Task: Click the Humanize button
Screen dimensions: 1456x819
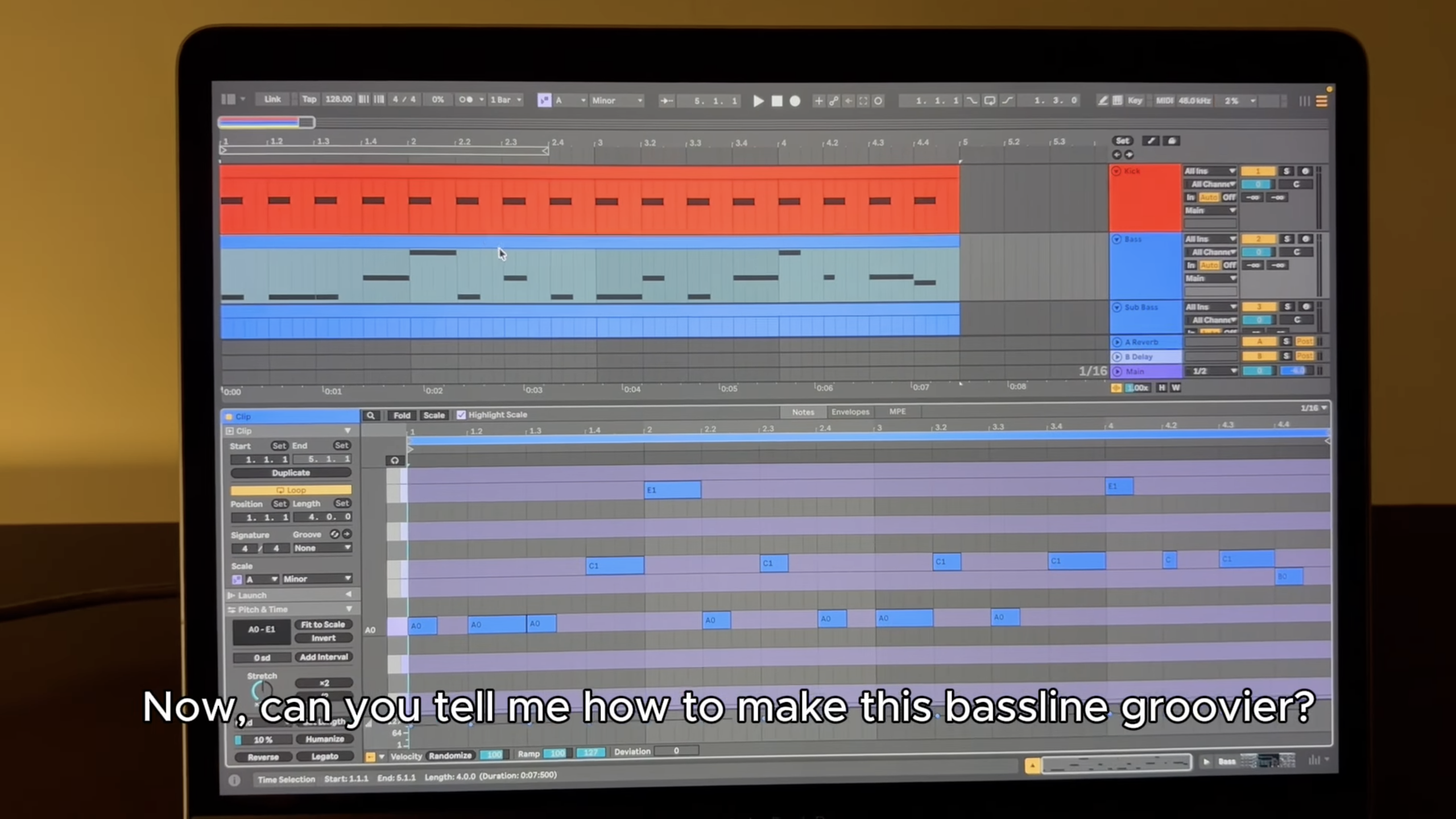Action: pyautogui.click(x=325, y=739)
